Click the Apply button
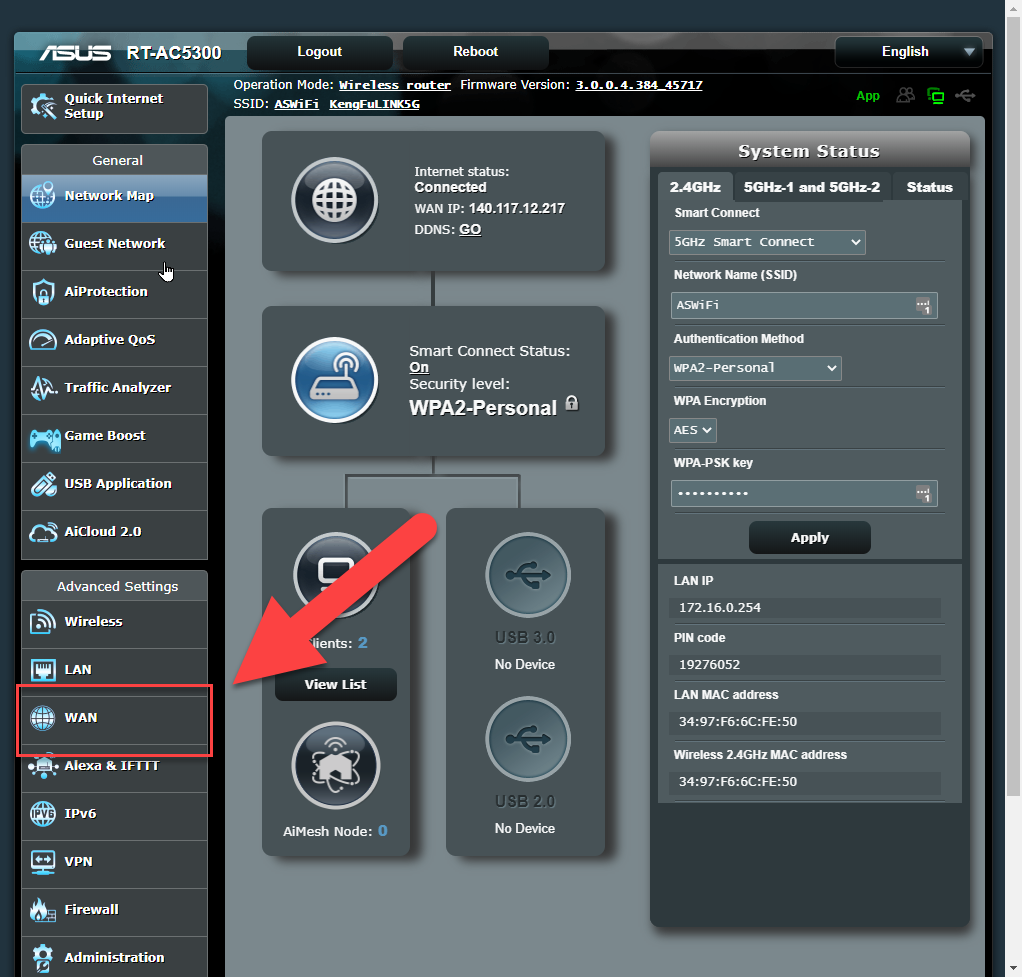This screenshot has width=1022, height=977. pos(810,538)
